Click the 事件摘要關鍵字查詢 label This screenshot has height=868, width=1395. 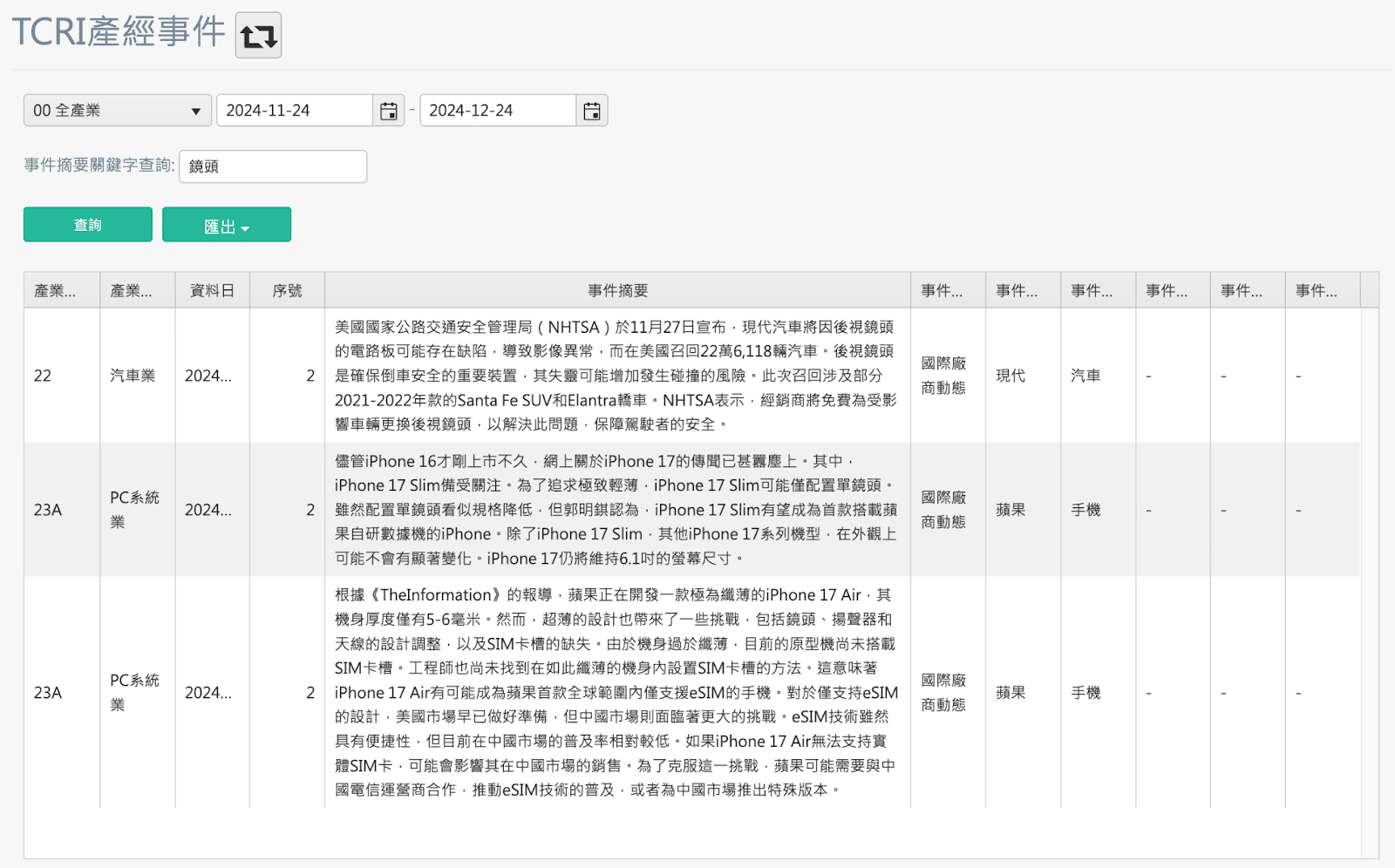click(x=99, y=166)
